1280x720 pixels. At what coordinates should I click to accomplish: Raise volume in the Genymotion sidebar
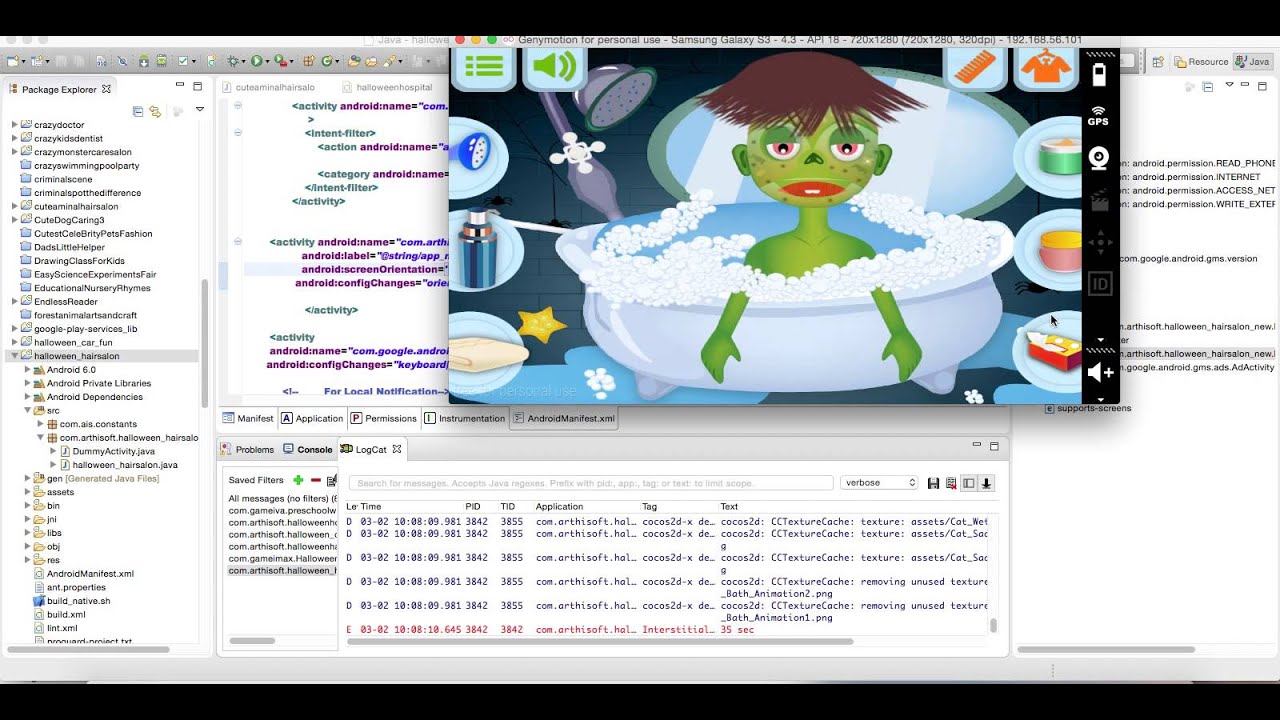pyautogui.click(x=1100, y=372)
